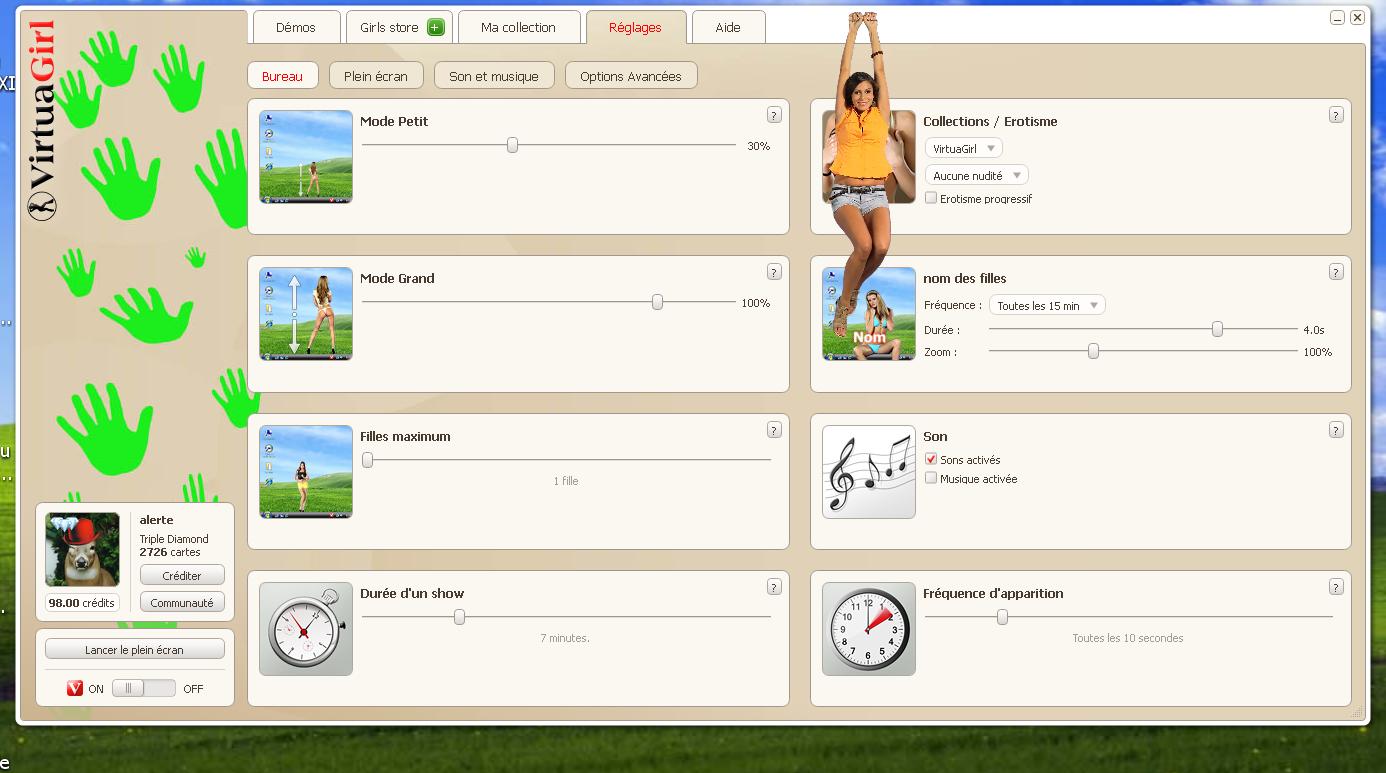
Task: Toggle the ON/OFF switch
Action: (x=143, y=688)
